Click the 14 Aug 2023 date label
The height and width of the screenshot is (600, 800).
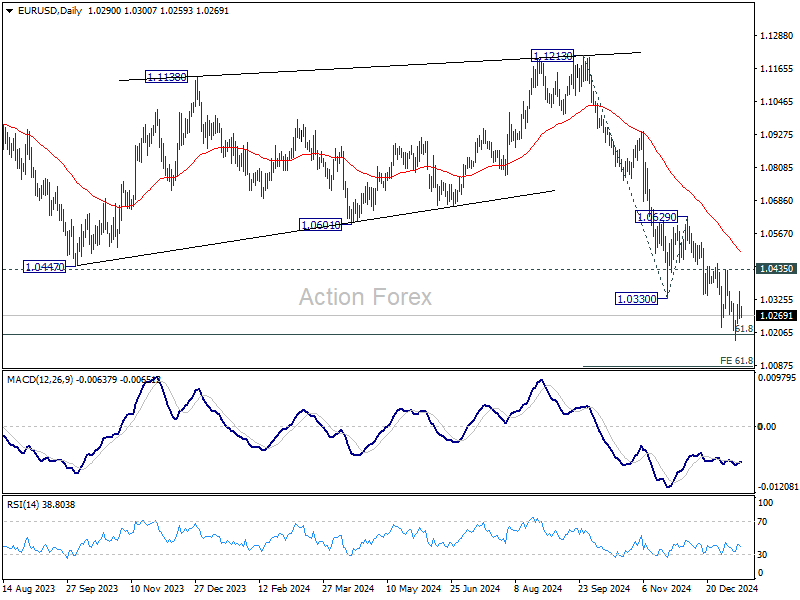pyautogui.click(x=29, y=588)
